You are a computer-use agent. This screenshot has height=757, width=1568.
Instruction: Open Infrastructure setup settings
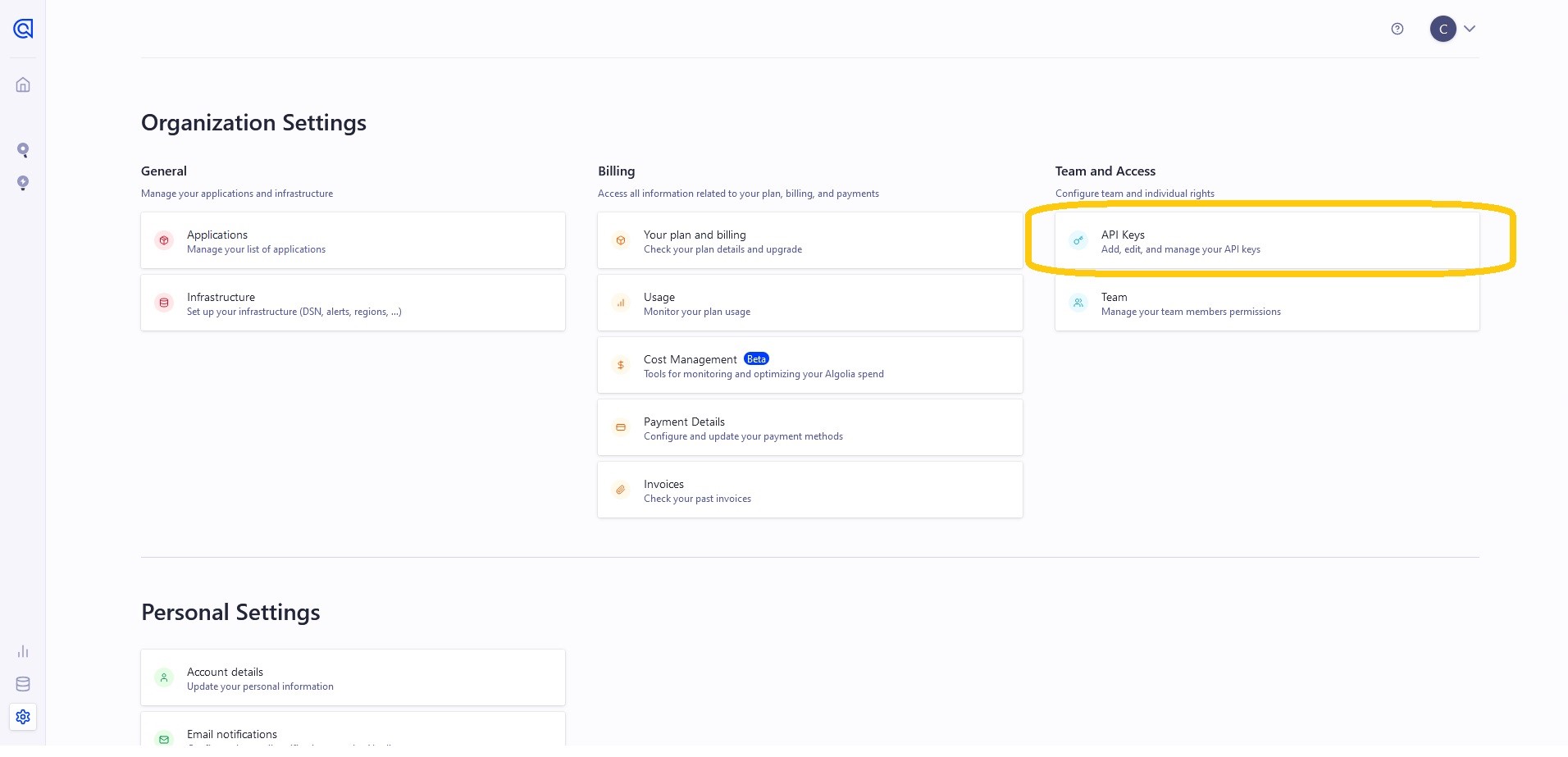(353, 303)
